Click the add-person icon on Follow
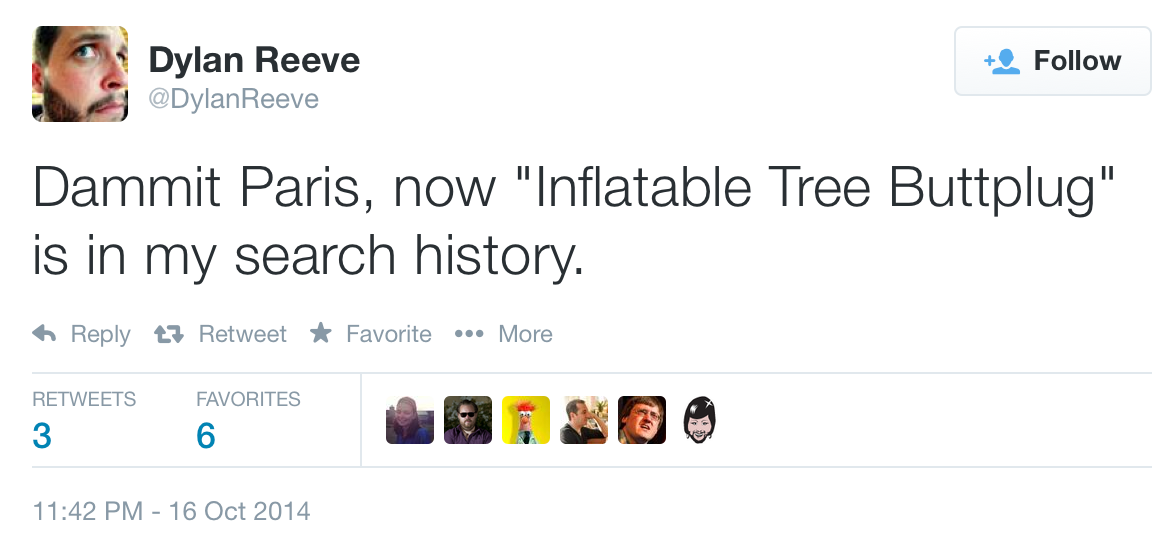This screenshot has height=538, width=1166. click(x=1001, y=62)
